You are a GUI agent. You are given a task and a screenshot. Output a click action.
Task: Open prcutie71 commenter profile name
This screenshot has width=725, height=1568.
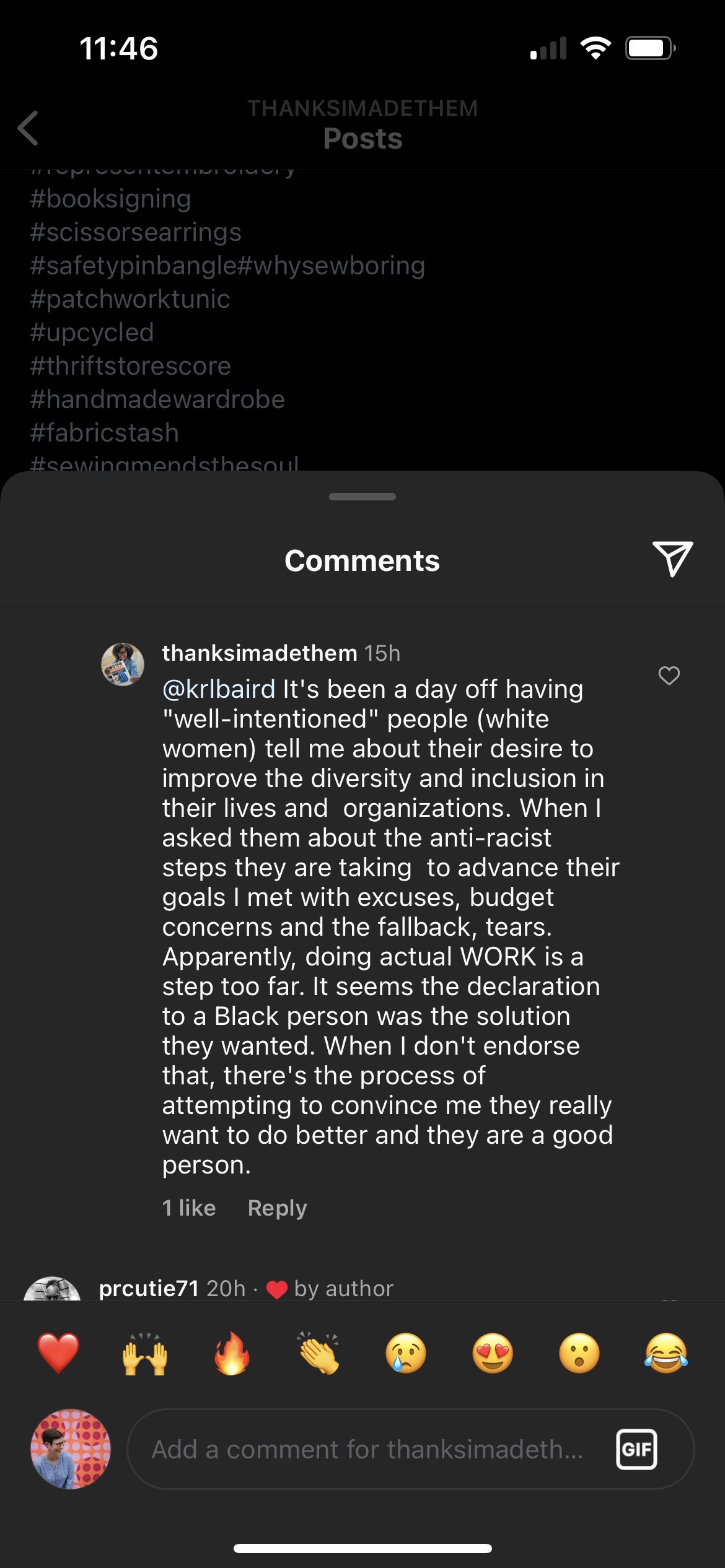pyautogui.click(x=149, y=1289)
